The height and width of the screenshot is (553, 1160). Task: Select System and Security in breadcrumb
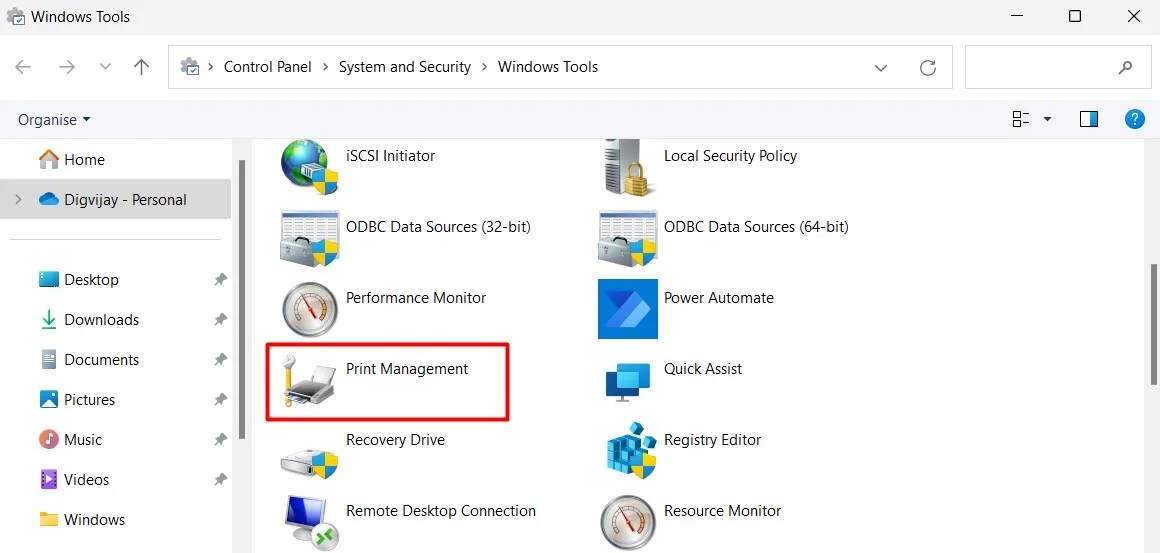coord(405,67)
